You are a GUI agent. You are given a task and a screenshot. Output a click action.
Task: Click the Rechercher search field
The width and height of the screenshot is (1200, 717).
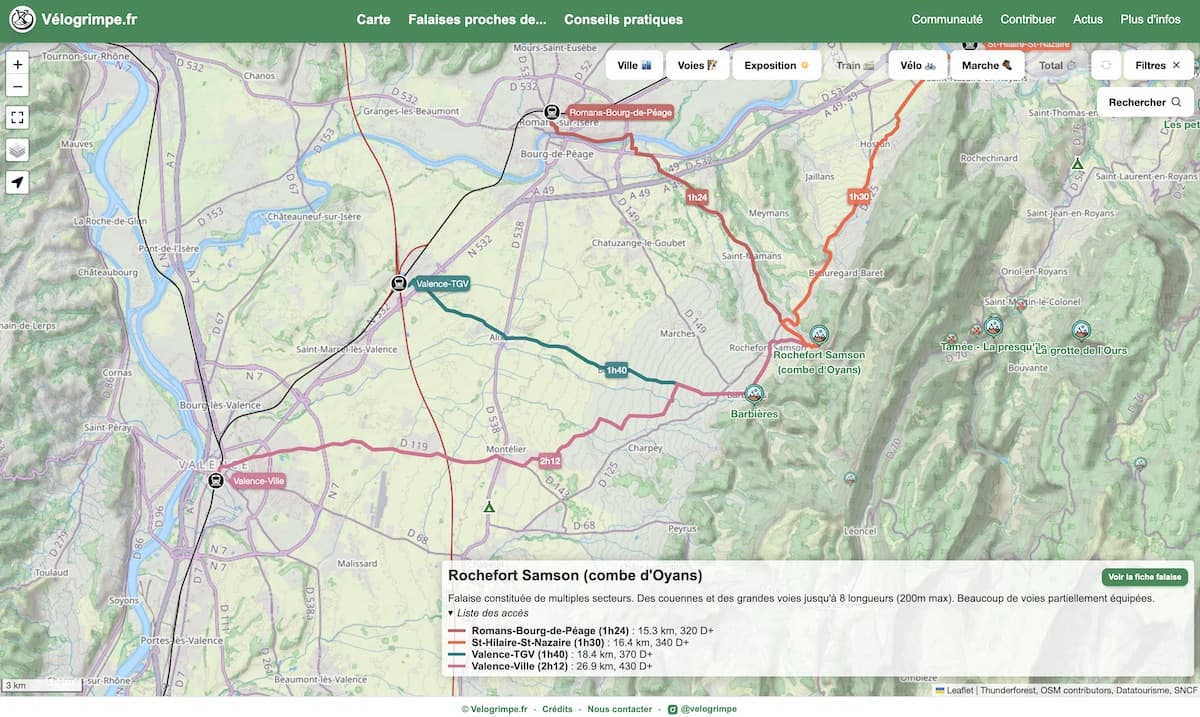(x=1135, y=102)
